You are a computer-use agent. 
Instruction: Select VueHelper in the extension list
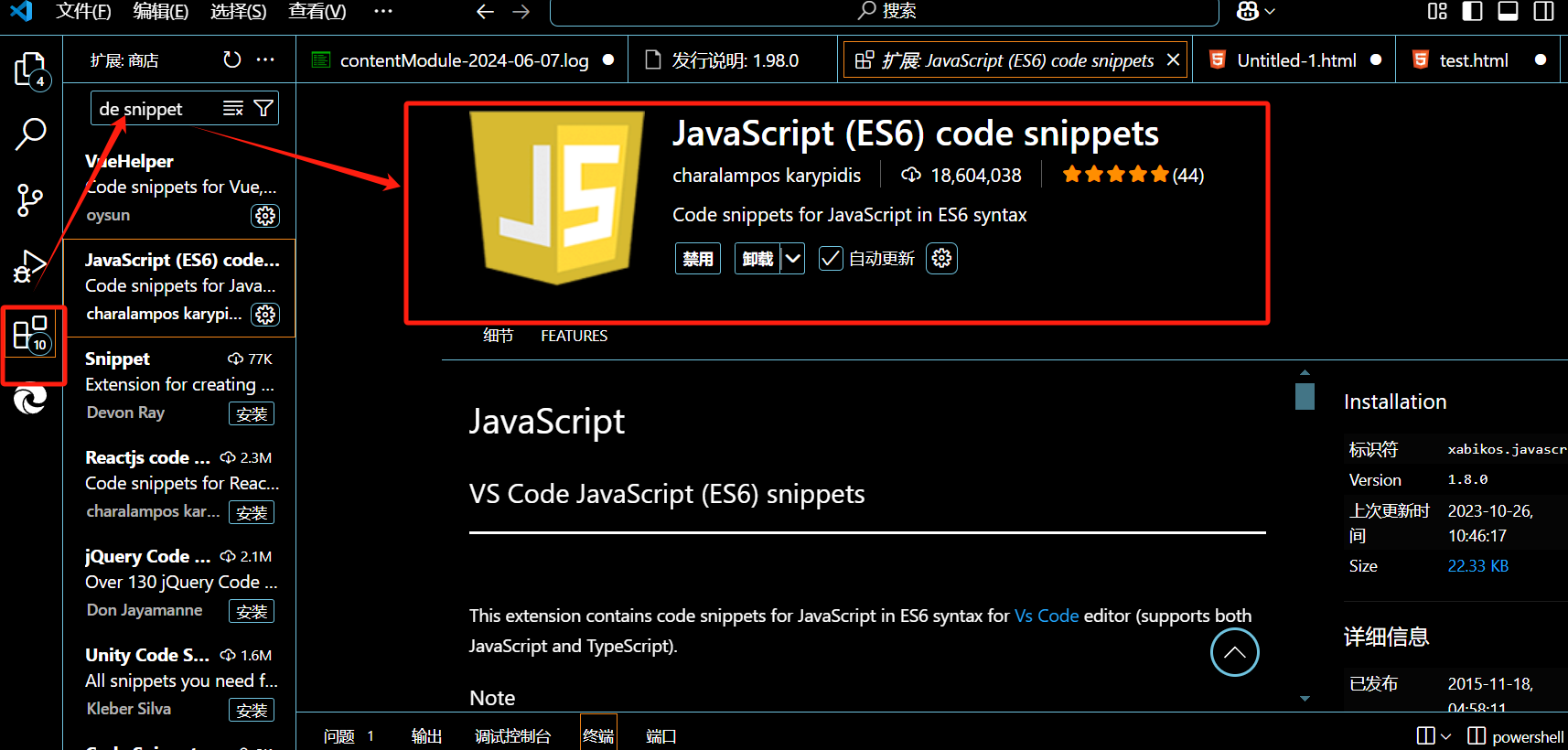click(x=180, y=188)
